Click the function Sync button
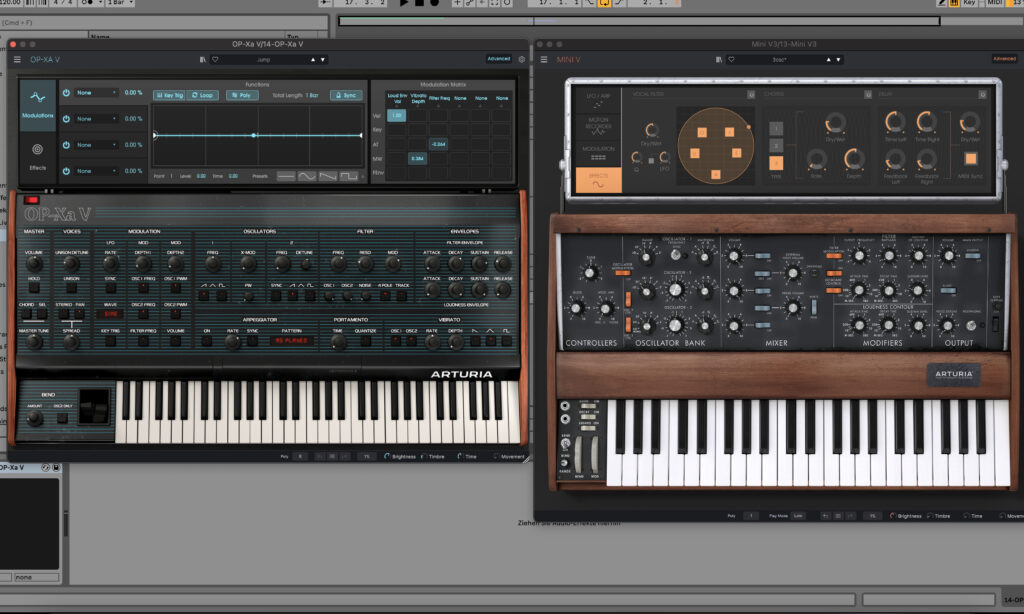 pos(346,95)
